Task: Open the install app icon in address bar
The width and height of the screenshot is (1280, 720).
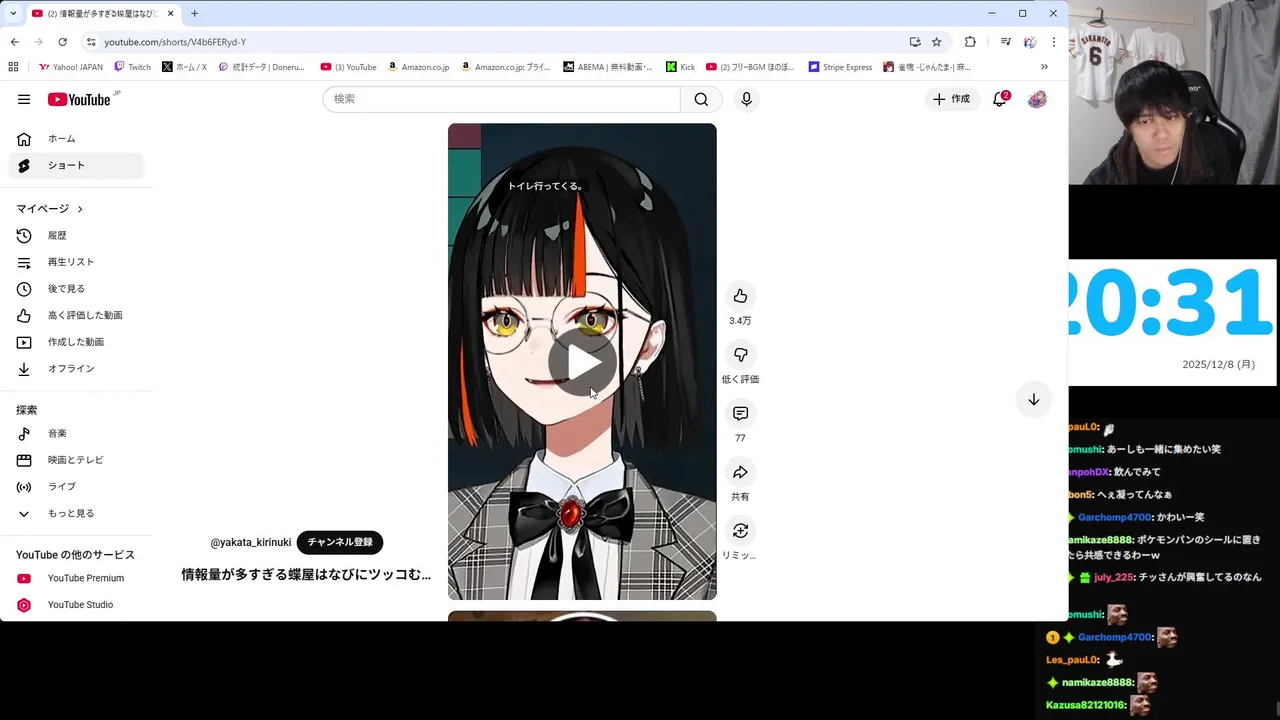Action: [915, 42]
